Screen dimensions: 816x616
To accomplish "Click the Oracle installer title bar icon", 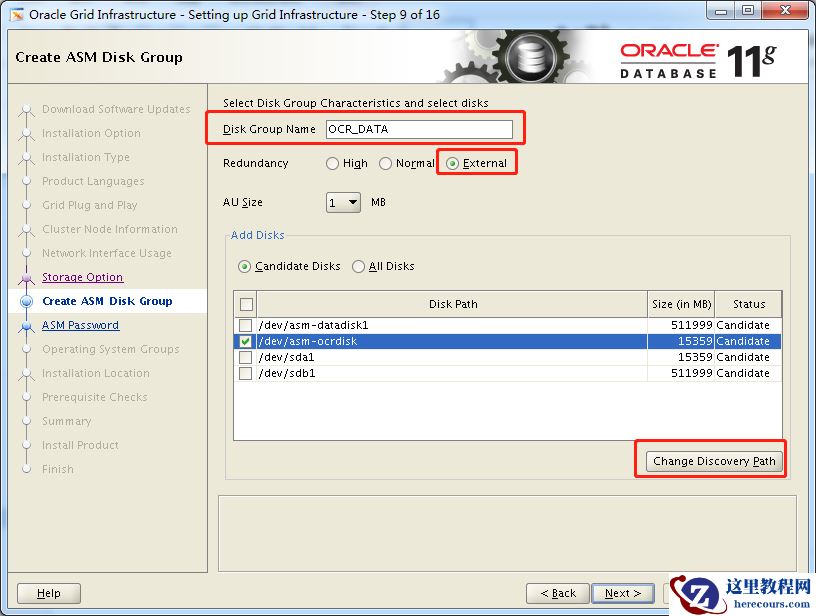I will tap(17, 15).
